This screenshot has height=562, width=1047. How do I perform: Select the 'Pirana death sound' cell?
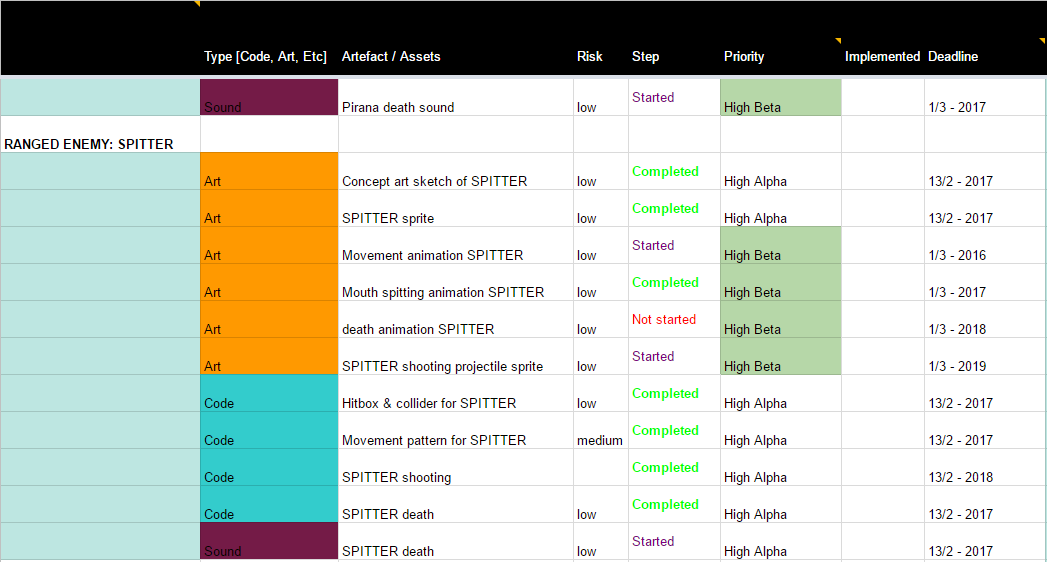click(x=398, y=107)
